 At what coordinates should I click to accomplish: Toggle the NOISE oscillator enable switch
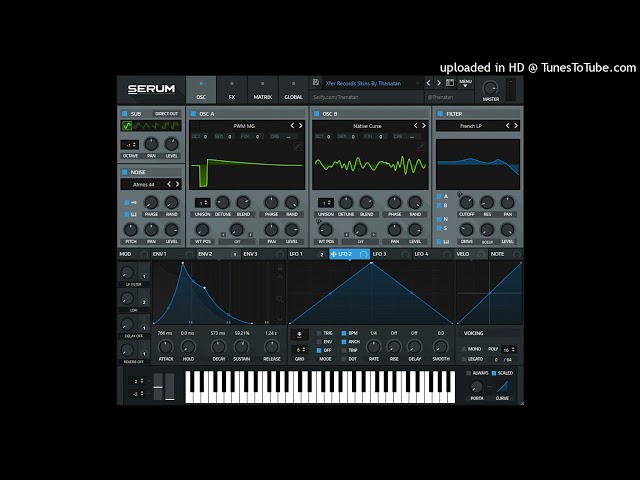click(125, 172)
